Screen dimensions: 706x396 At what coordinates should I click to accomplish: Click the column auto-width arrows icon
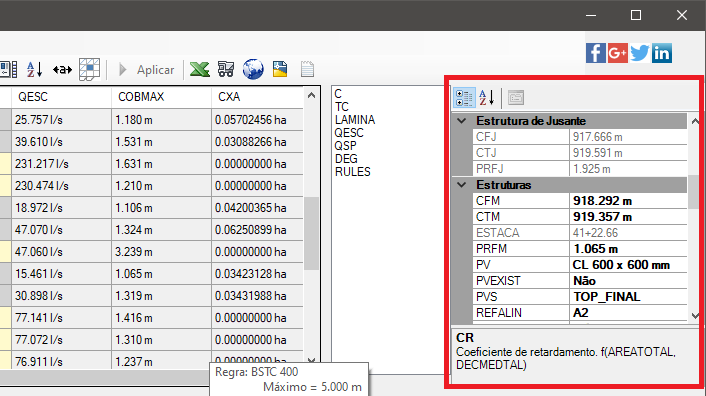coord(62,70)
